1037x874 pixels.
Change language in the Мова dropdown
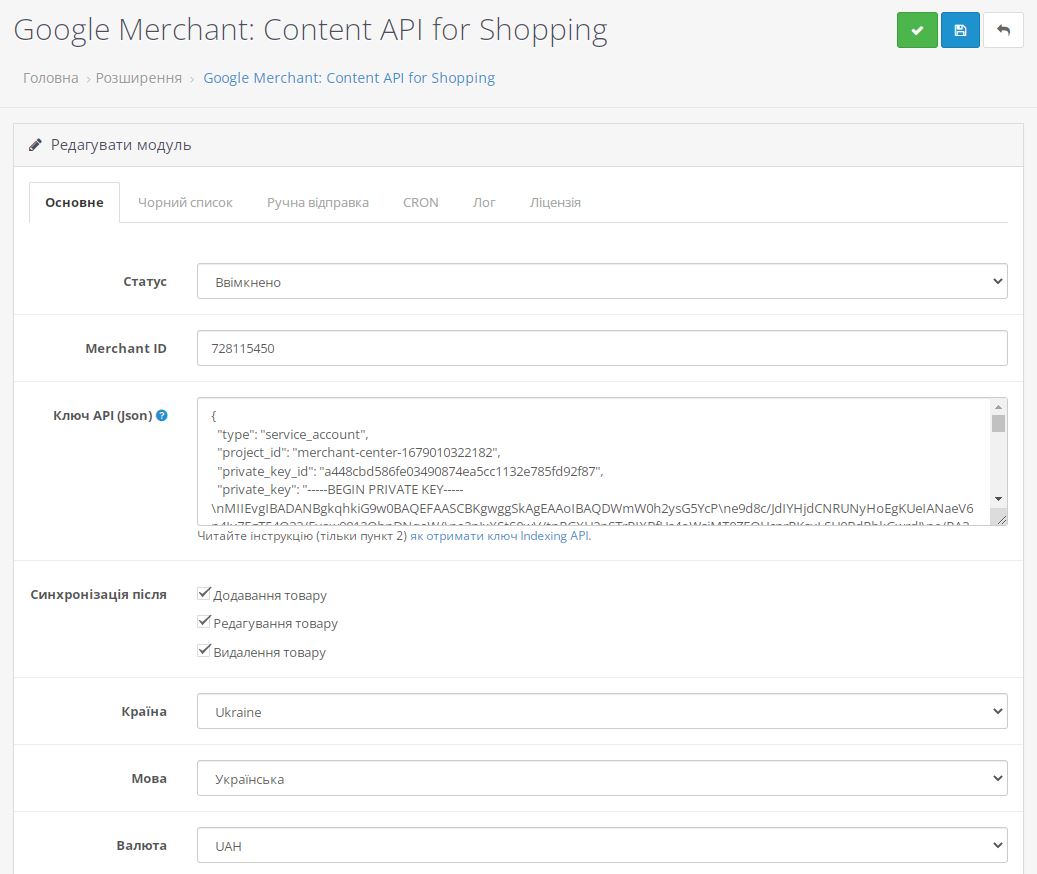[x=603, y=777]
